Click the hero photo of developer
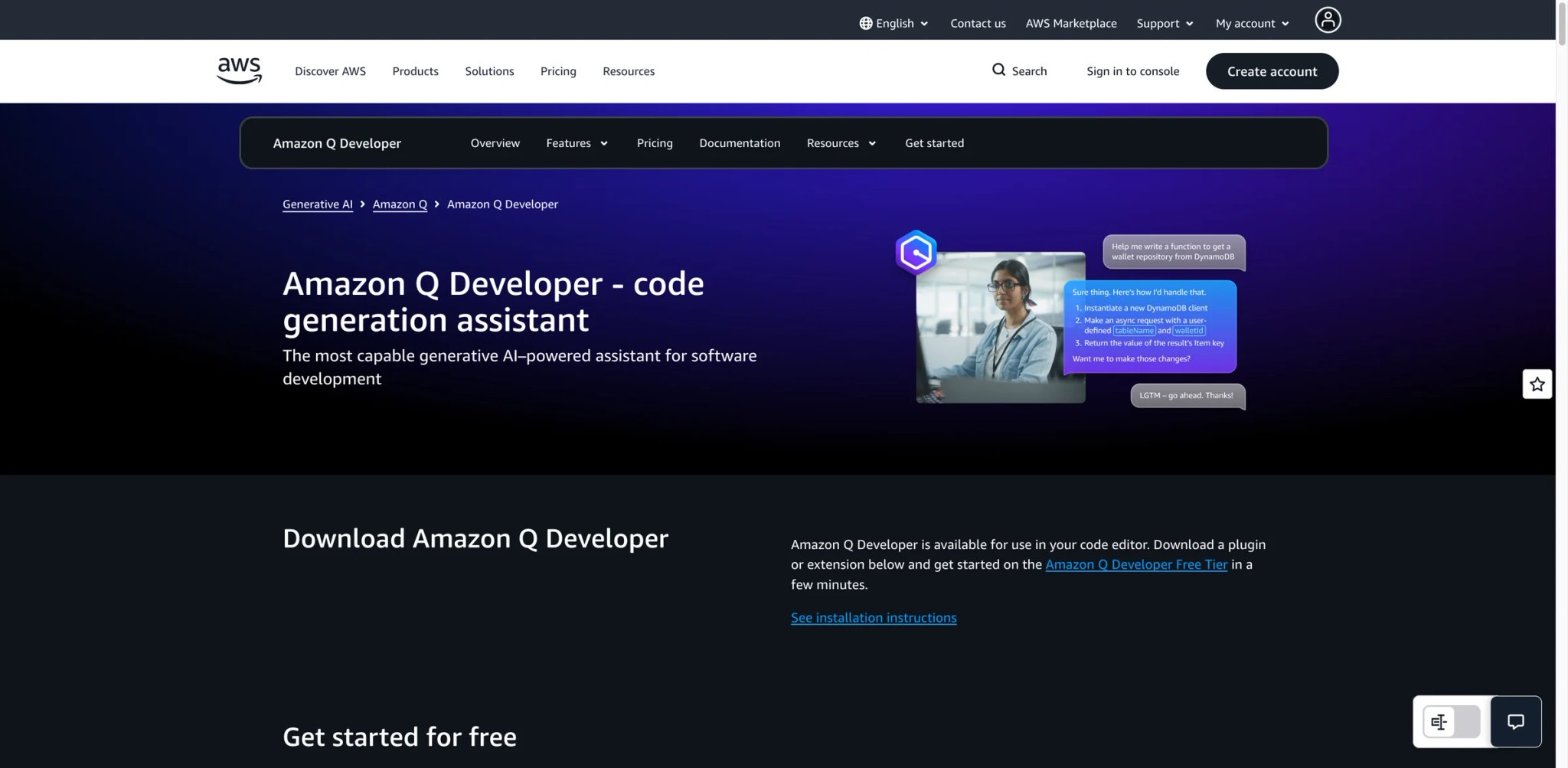This screenshot has width=1568, height=768. [x=1000, y=328]
